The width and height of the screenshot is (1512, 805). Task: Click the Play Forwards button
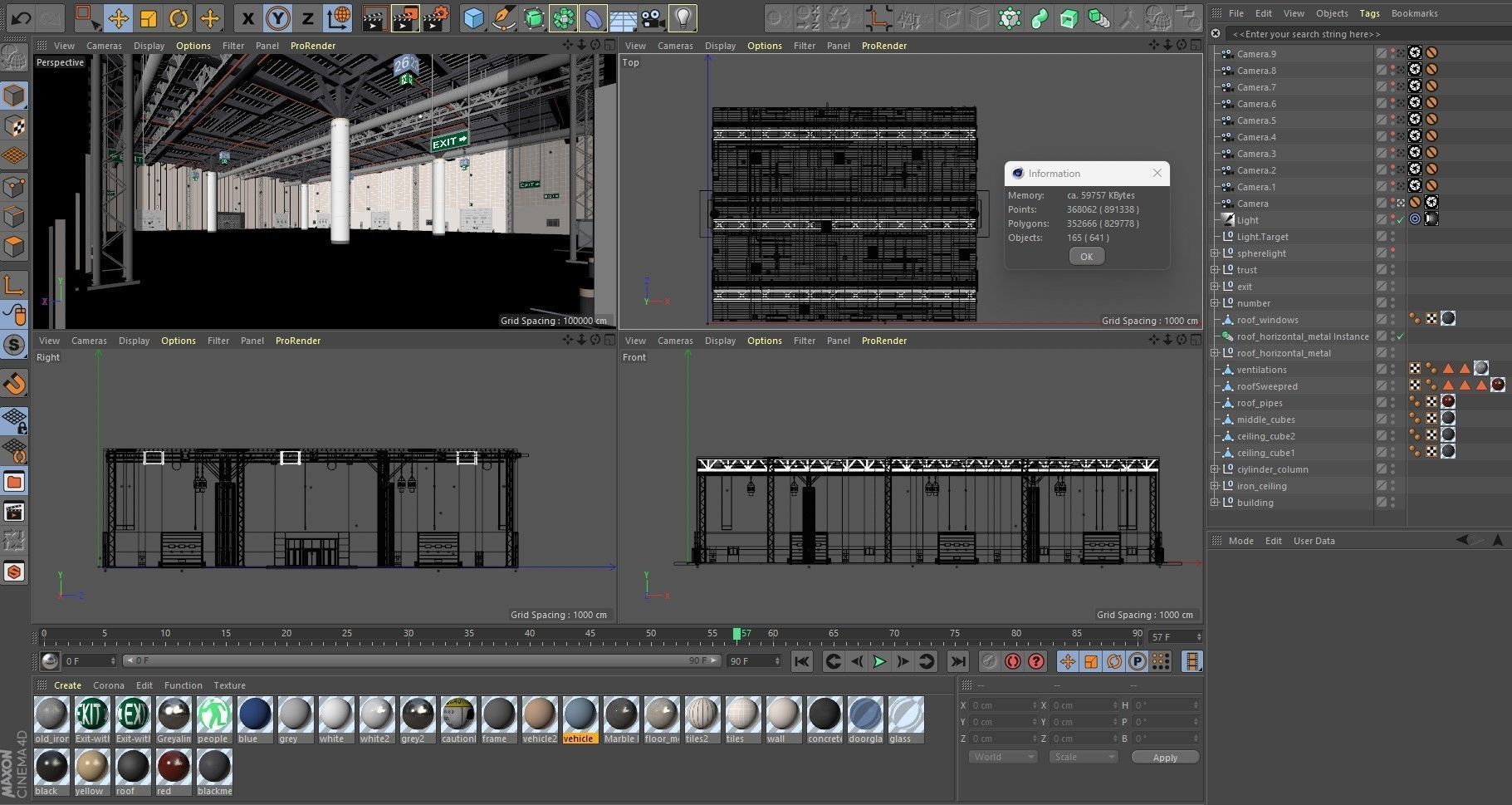878,661
